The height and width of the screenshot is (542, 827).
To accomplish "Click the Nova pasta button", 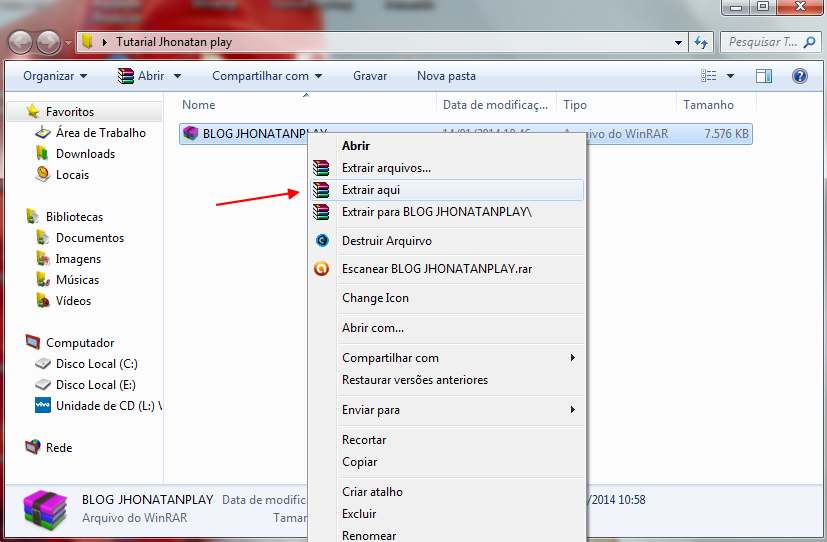I will pyautogui.click(x=446, y=76).
